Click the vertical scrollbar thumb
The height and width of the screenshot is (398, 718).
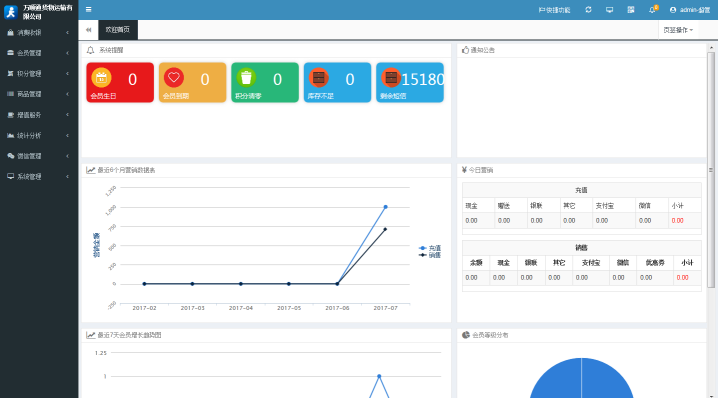711,170
